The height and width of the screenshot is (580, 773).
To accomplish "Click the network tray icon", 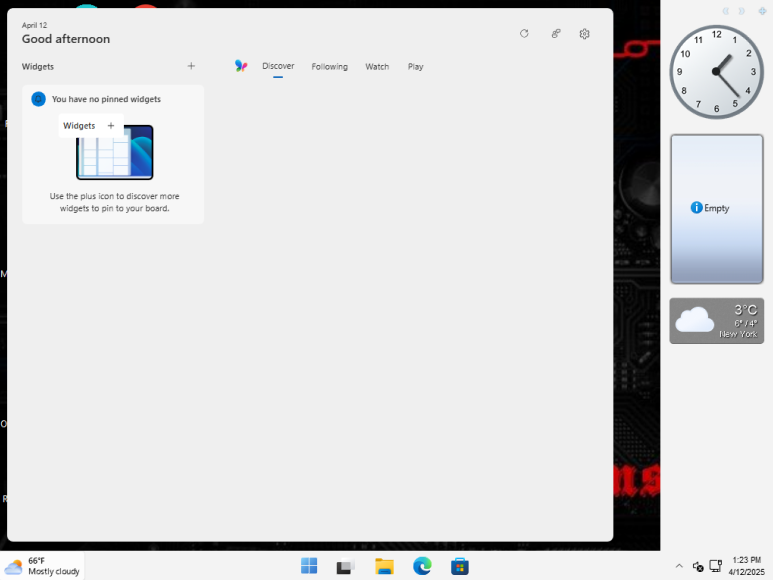I will [715, 566].
